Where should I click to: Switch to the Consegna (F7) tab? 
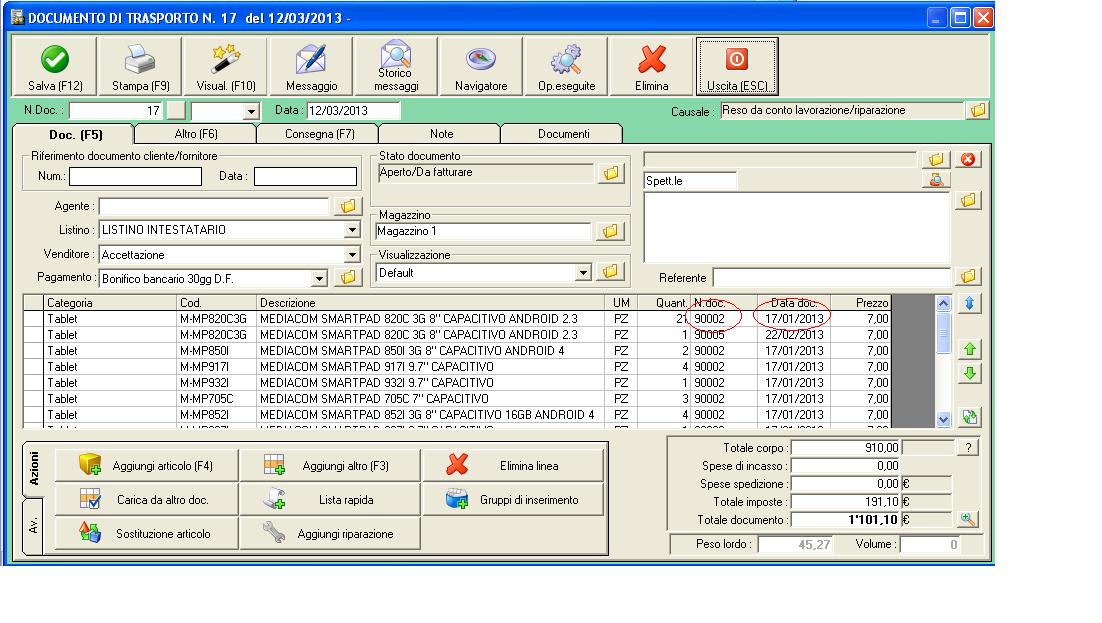click(x=318, y=134)
